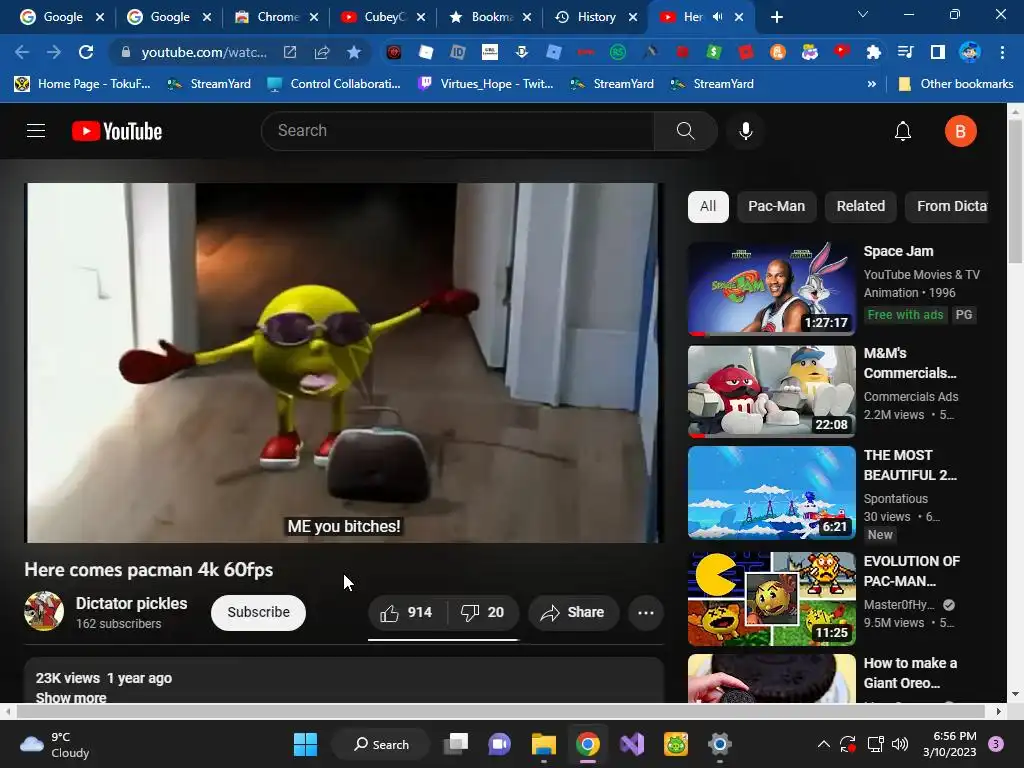
Task: Click the address bar URL
Action: [x=204, y=52]
